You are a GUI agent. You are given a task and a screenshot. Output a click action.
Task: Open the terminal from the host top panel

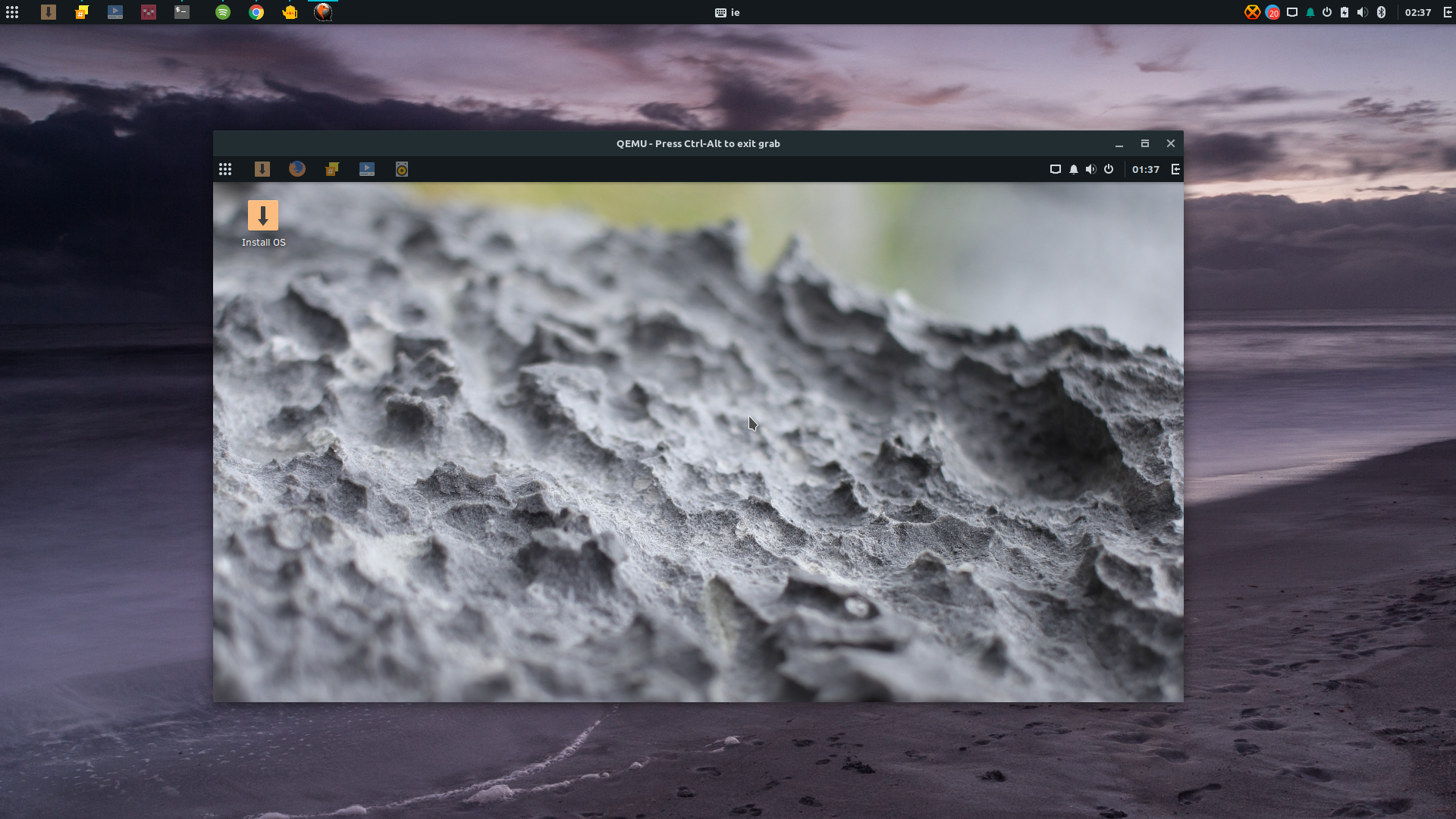(x=182, y=12)
